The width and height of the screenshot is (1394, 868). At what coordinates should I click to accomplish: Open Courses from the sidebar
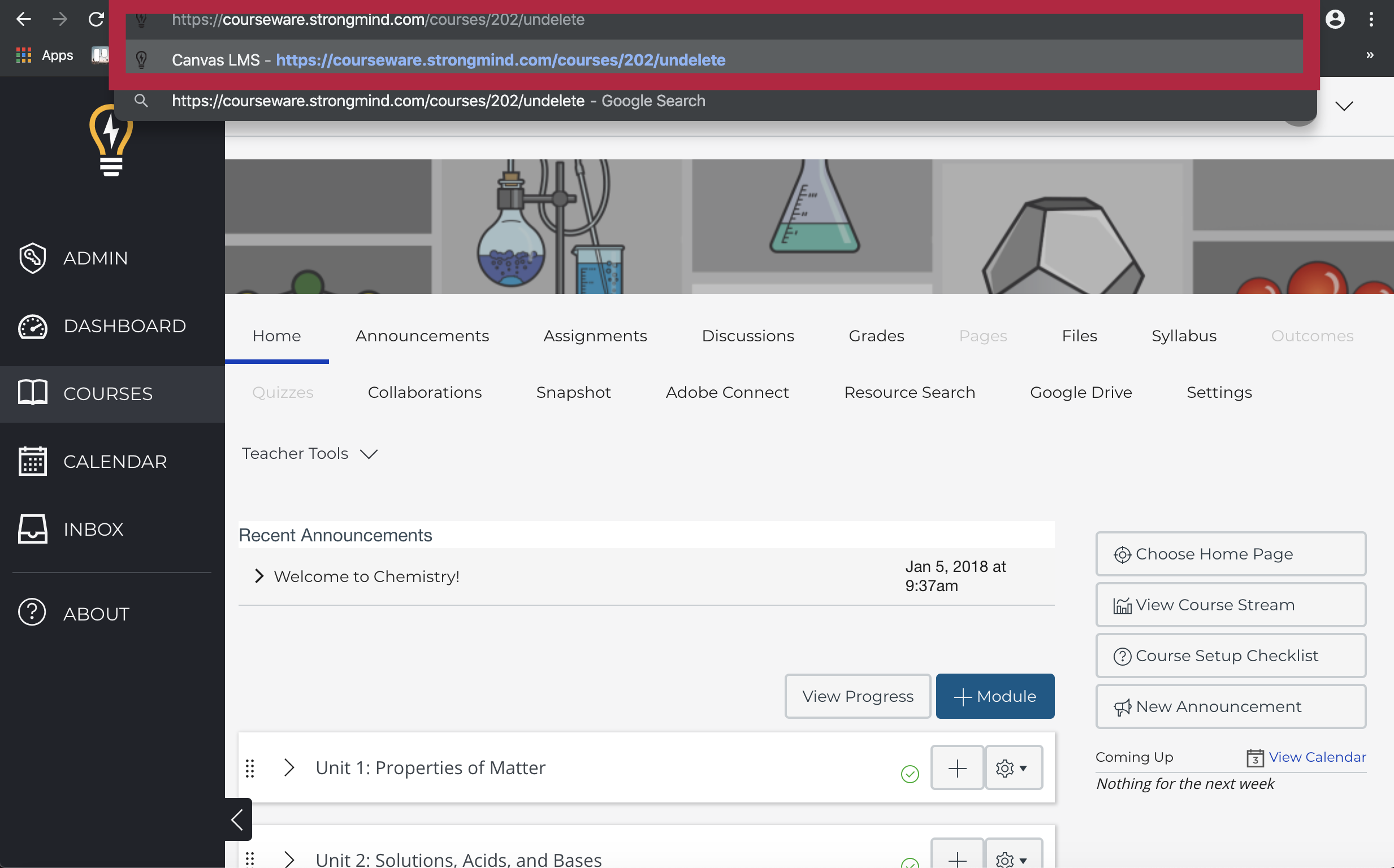click(x=112, y=394)
